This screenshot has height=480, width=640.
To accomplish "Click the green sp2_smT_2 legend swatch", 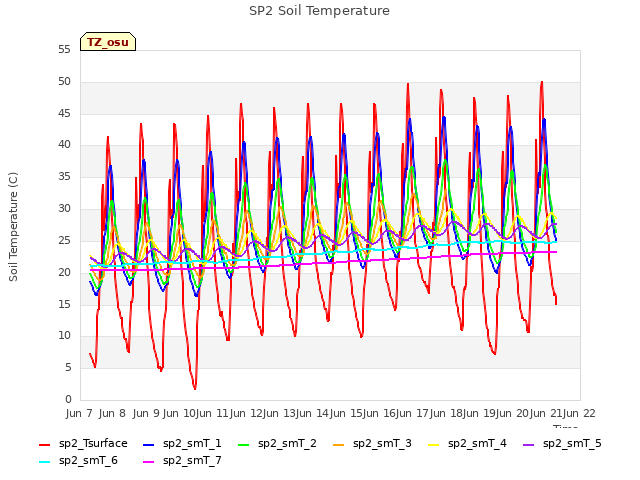I will pos(244,444).
